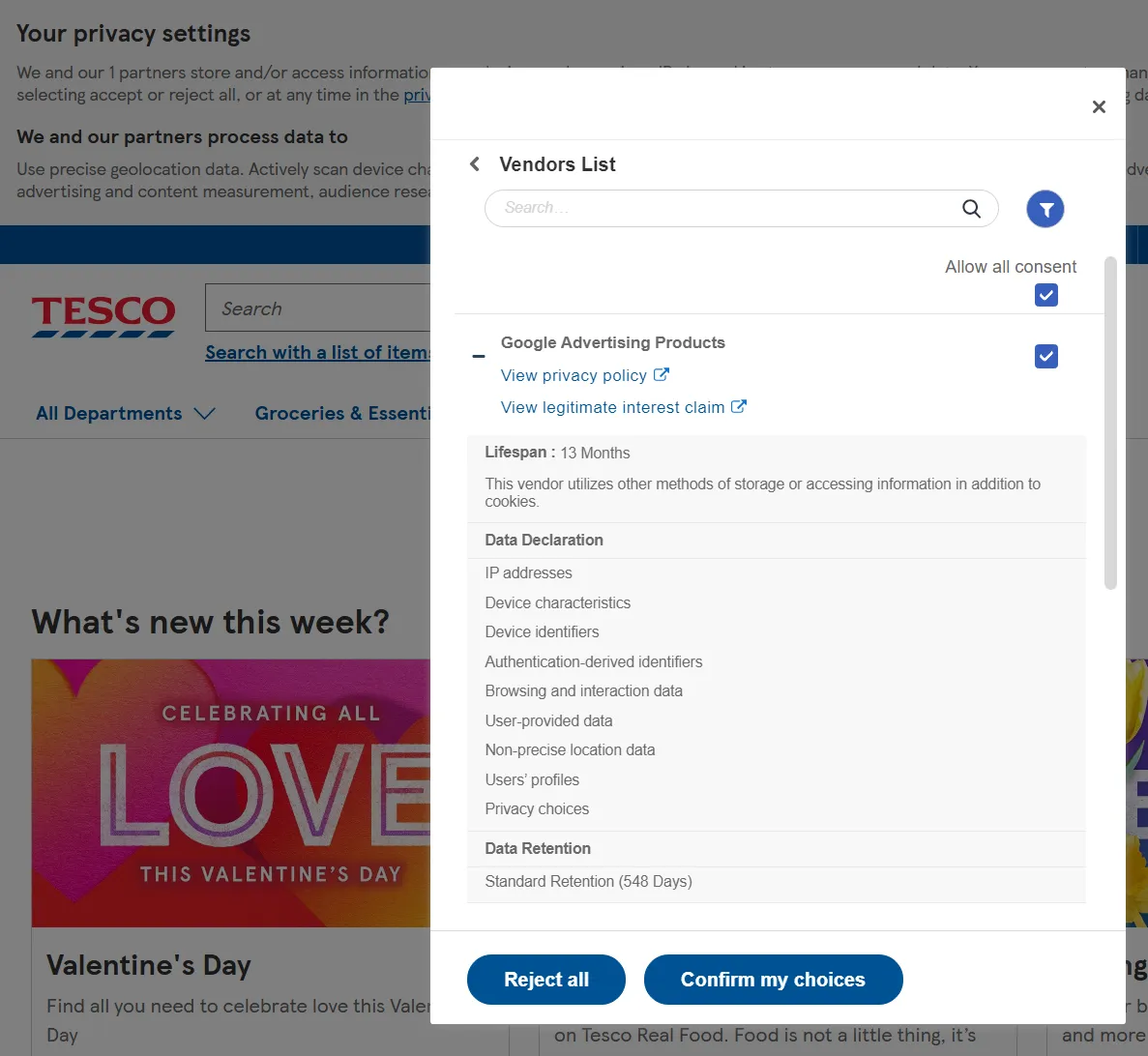Collapse the Google Advertising Products details
The width and height of the screenshot is (1148, 1056).
pos(478,356)
